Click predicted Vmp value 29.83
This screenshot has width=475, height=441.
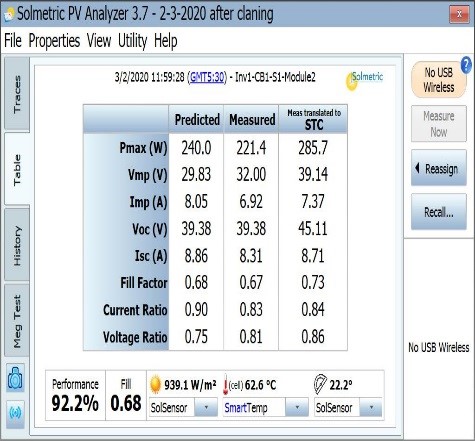point(196,174)
